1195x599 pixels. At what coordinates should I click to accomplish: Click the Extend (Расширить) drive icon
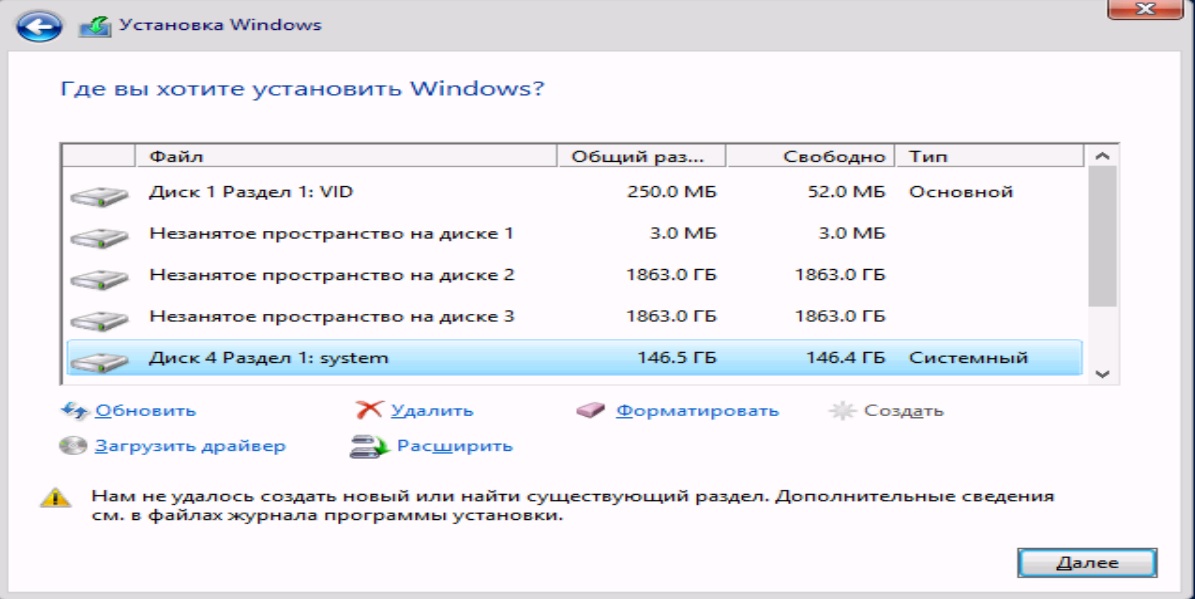click(367, 447)
